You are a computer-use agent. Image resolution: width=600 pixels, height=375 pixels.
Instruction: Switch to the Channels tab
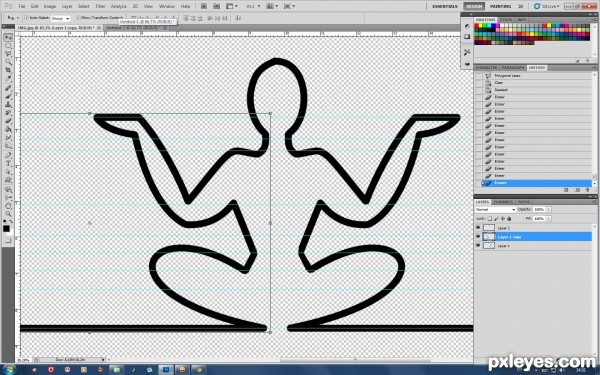click(x=503, y=202)
